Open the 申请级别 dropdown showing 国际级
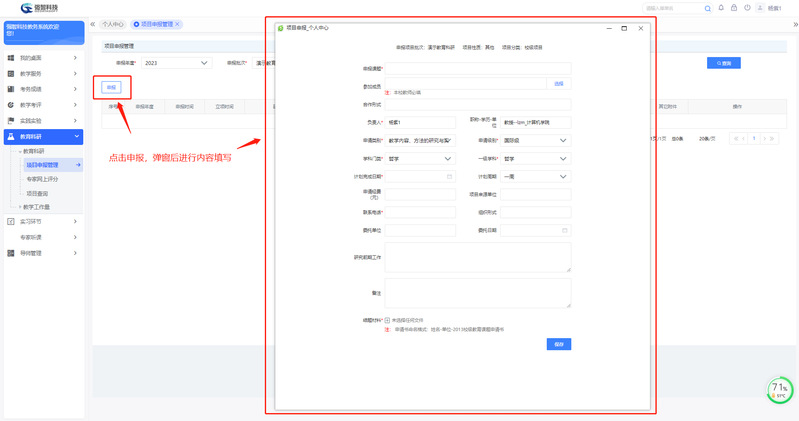Image resolution: width=799 pixels, height=421 pixels. [x=535, y=140]
